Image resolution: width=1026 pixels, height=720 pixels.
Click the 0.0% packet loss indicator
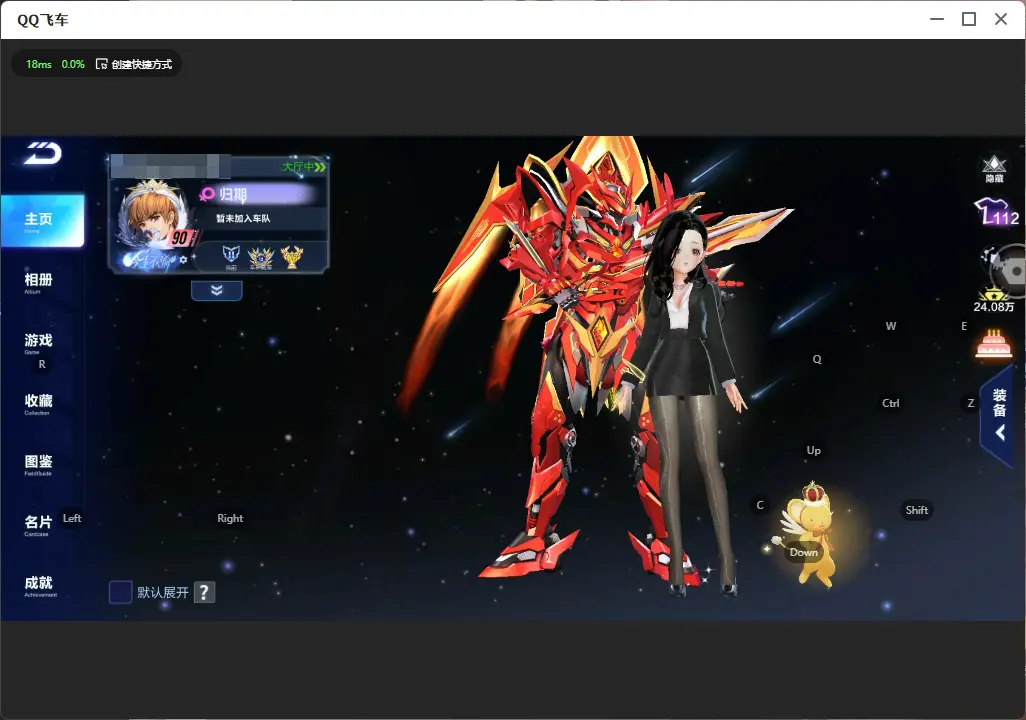click(73, 64)
